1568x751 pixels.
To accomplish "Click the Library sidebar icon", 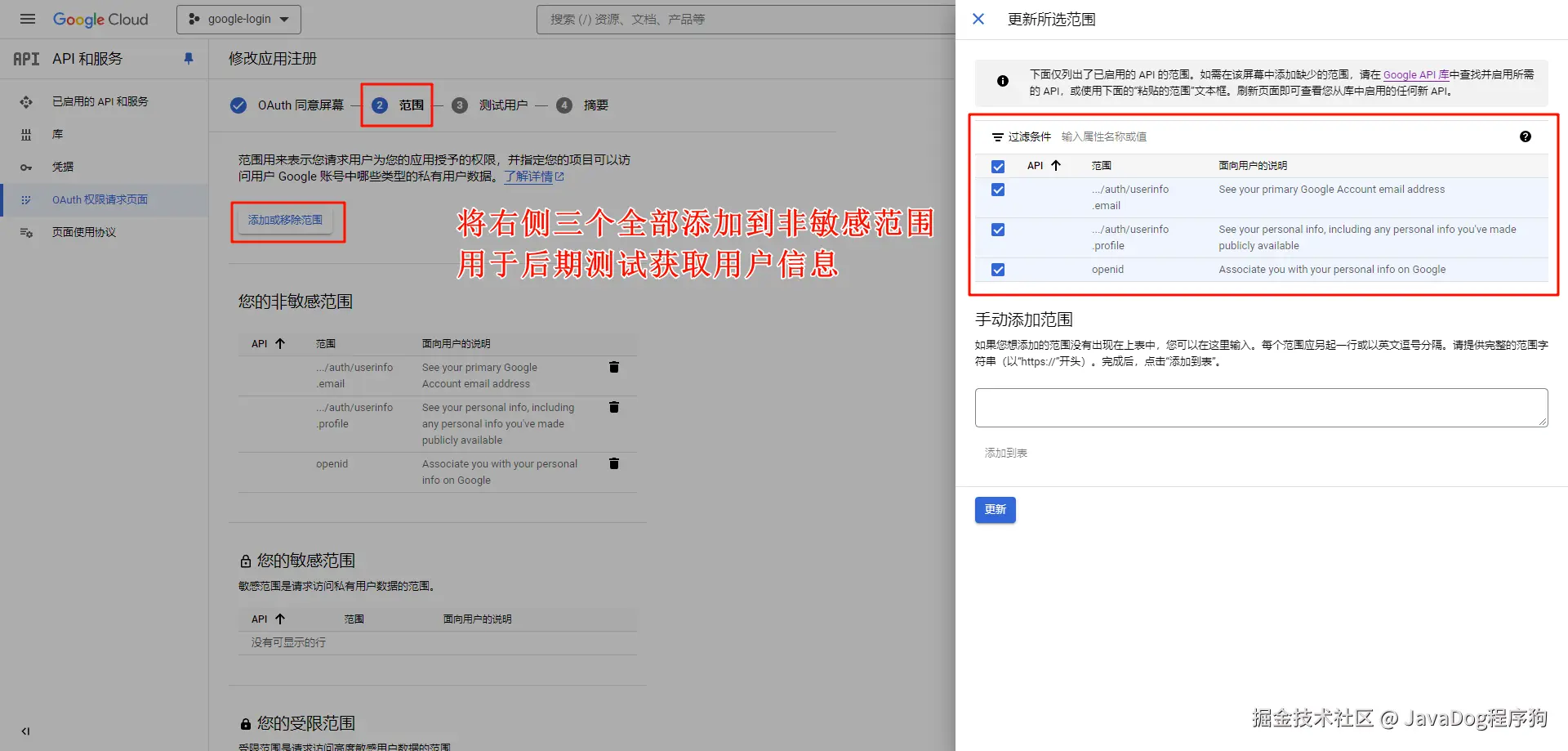I will coord(26,134).
